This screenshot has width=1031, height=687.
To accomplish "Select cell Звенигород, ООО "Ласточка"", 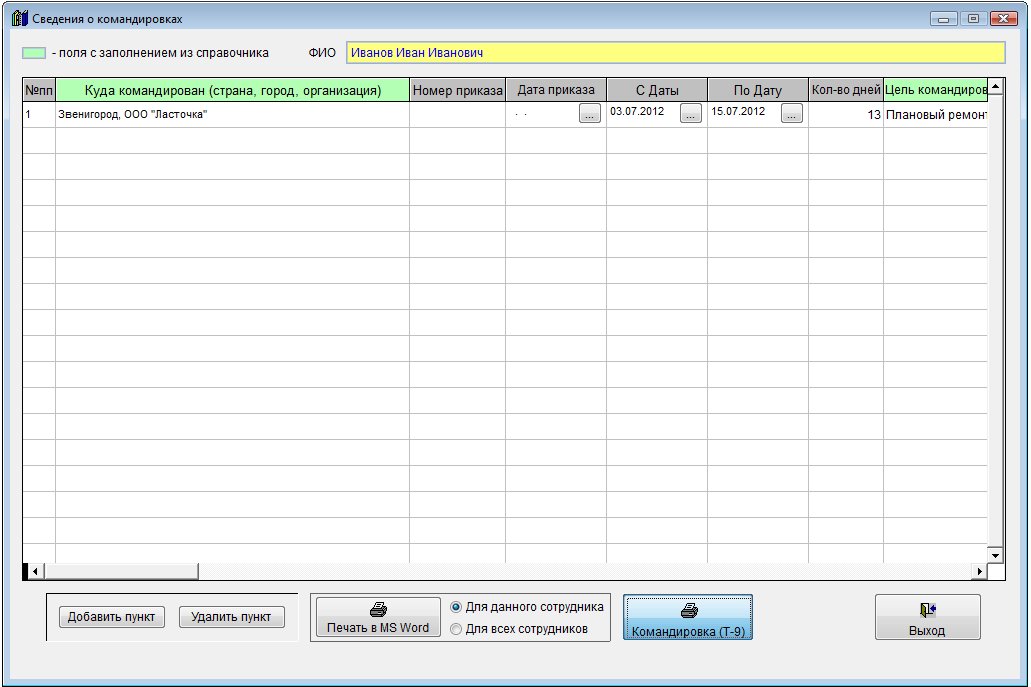I will [x=233, y=114].
